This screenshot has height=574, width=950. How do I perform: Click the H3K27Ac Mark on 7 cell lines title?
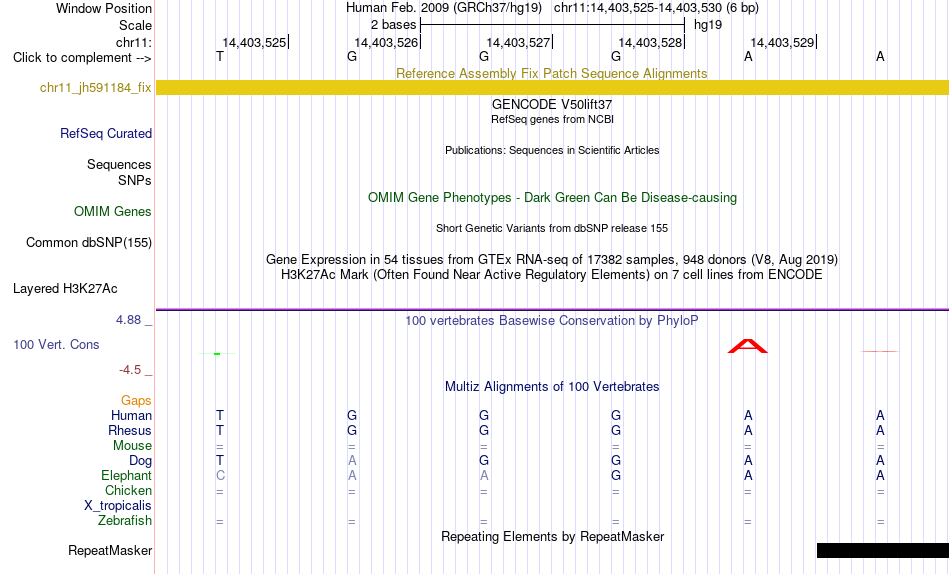[552, 275]
